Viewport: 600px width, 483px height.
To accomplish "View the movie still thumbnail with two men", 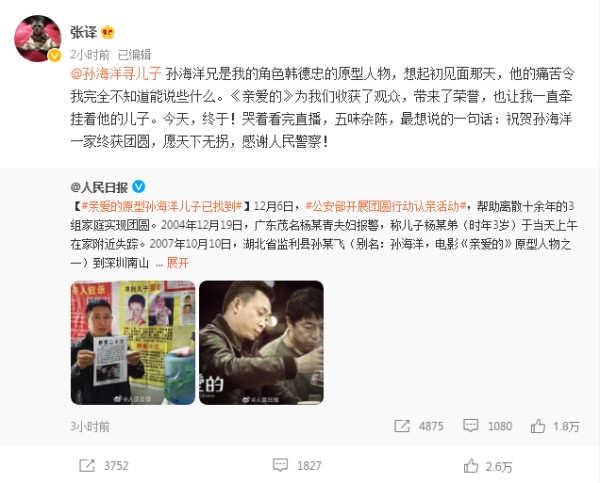I will point(261,343).
